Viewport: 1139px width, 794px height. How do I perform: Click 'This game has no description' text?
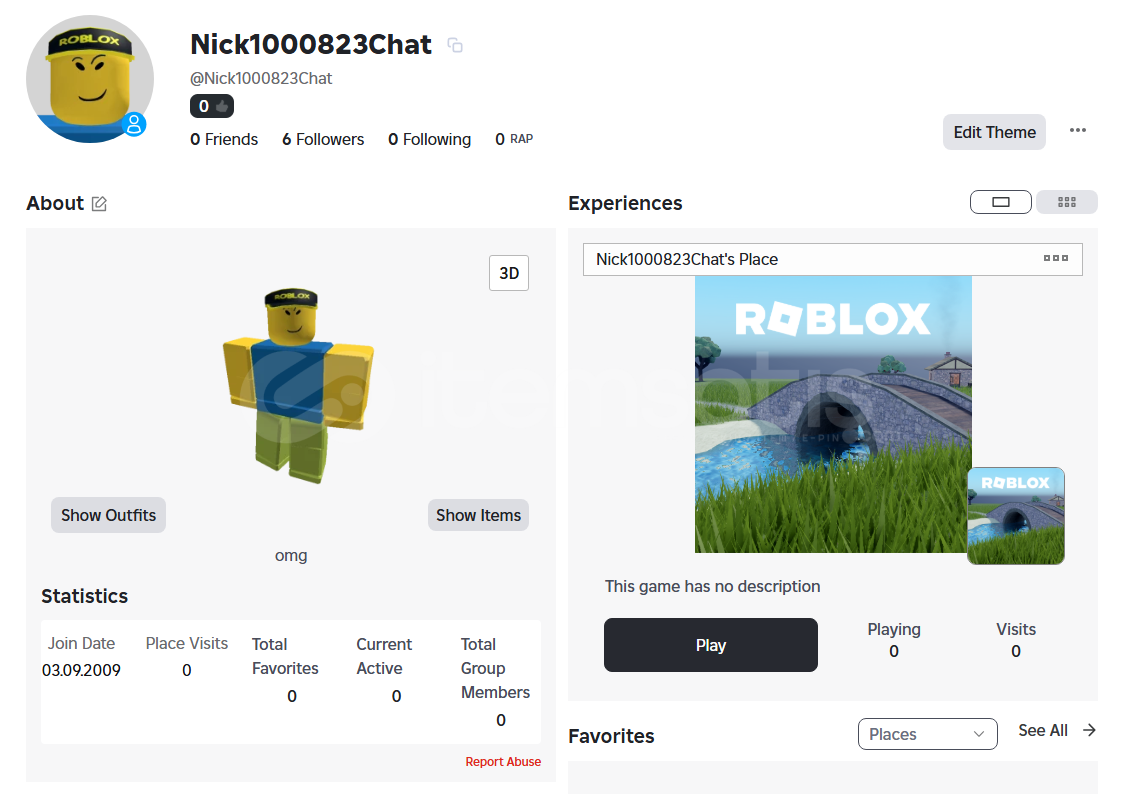[x=713, y=586]
